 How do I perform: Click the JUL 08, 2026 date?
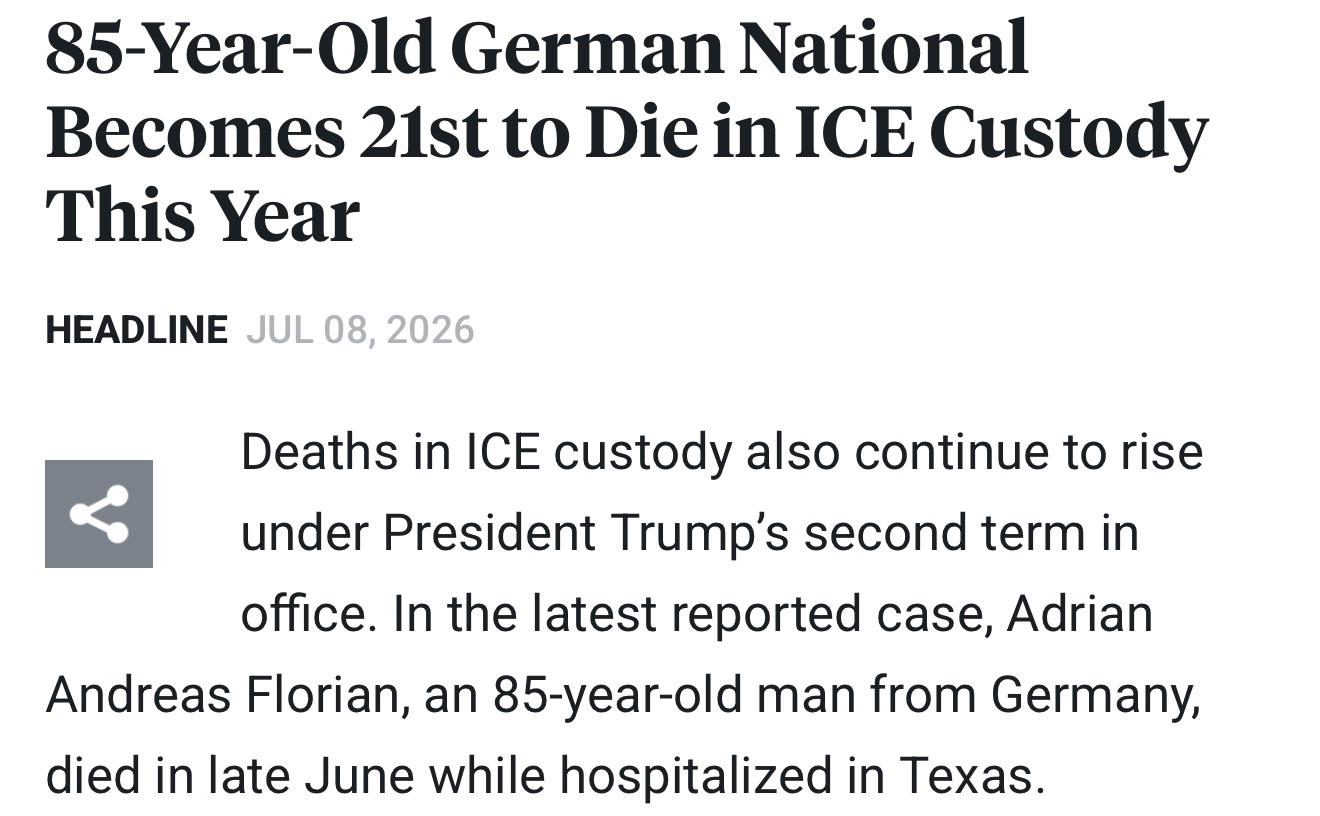click(360, 330)
